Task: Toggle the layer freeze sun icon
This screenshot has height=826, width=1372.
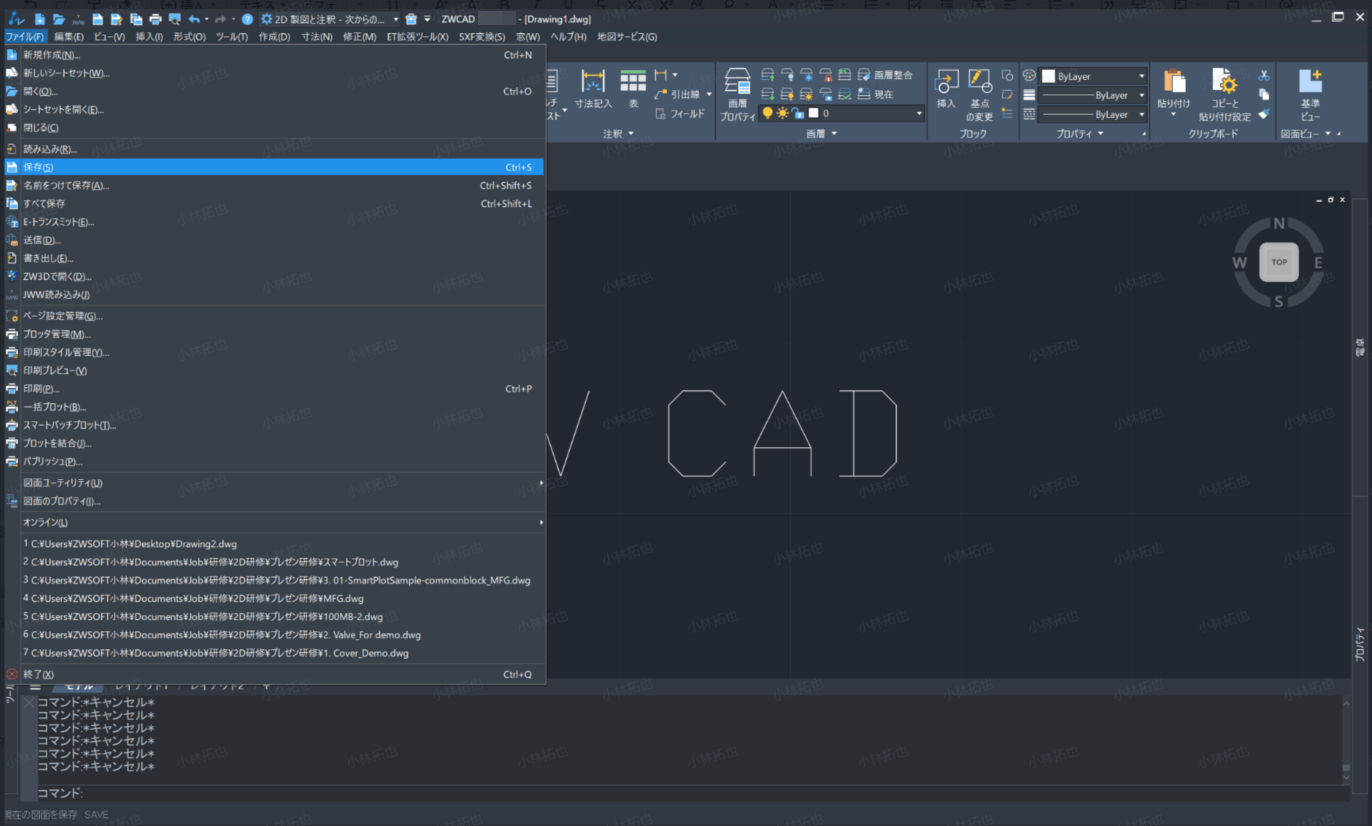Action: pos(782,113)
